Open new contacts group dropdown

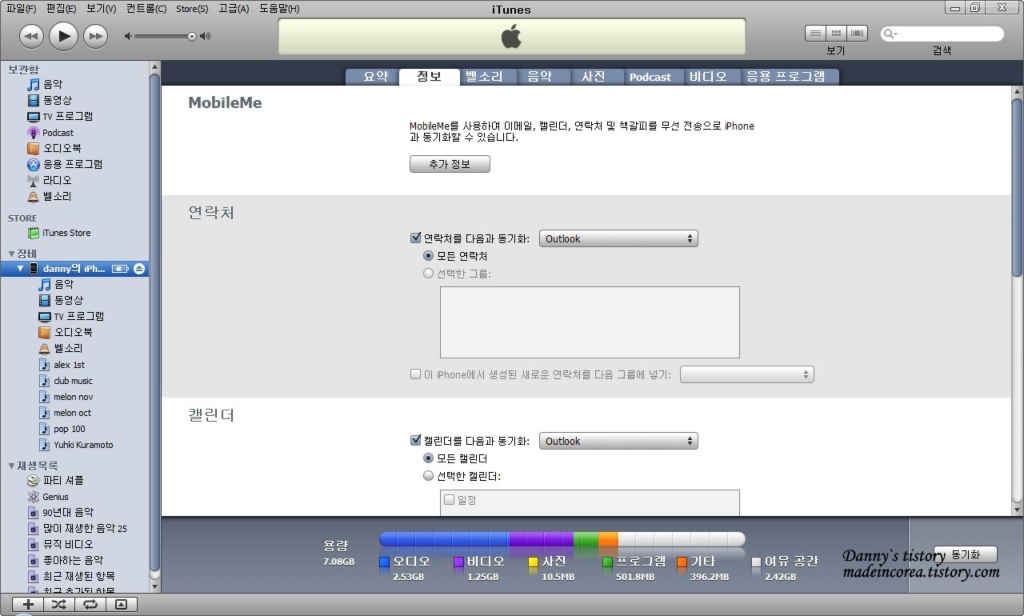pyautogui.click(x=747, y=374)
